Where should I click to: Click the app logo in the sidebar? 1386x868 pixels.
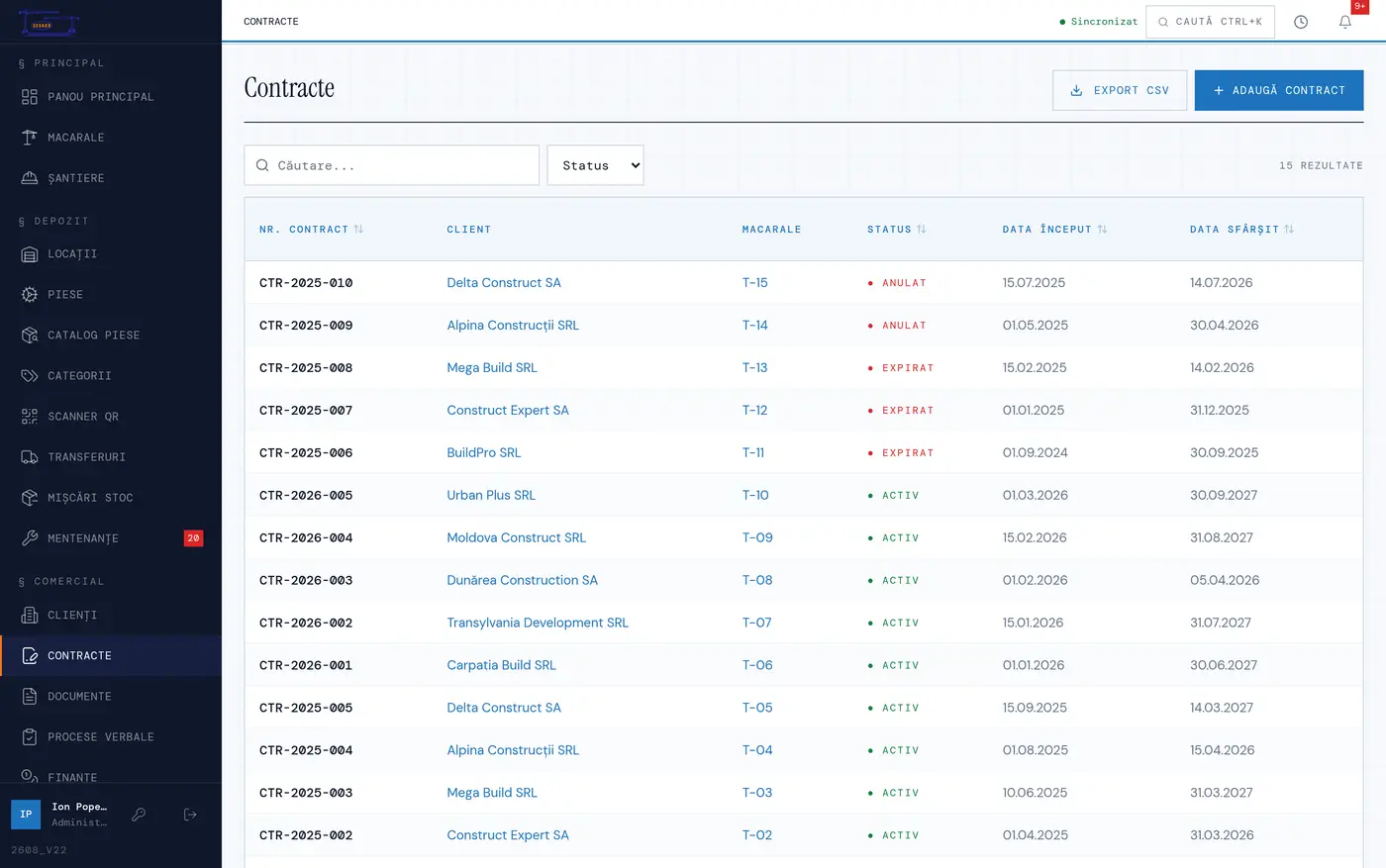click(49, 22)
